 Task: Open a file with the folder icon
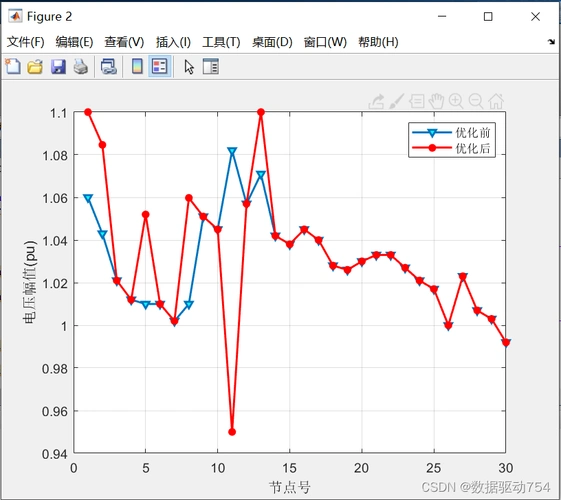[x=35, y=67]
